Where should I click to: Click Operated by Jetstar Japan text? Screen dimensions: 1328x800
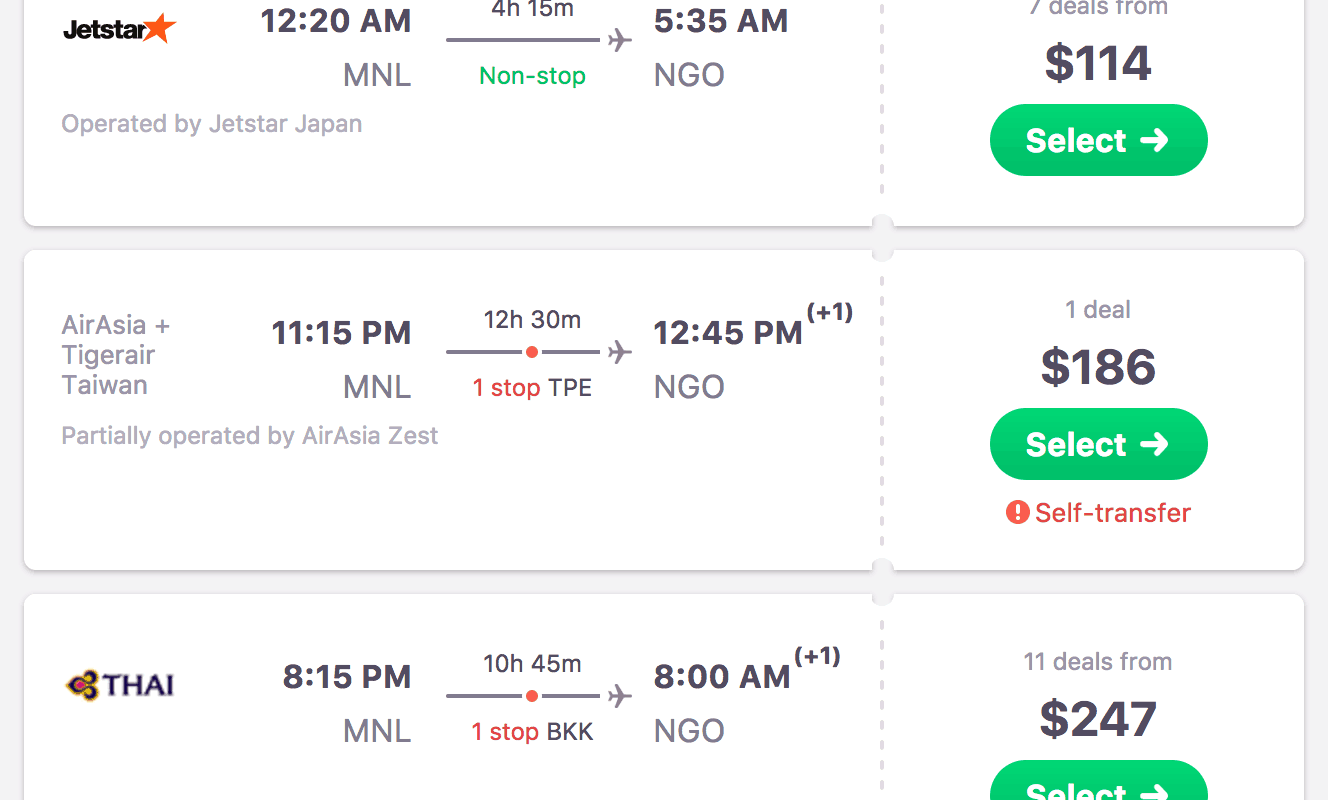click(x=212, y=124)
